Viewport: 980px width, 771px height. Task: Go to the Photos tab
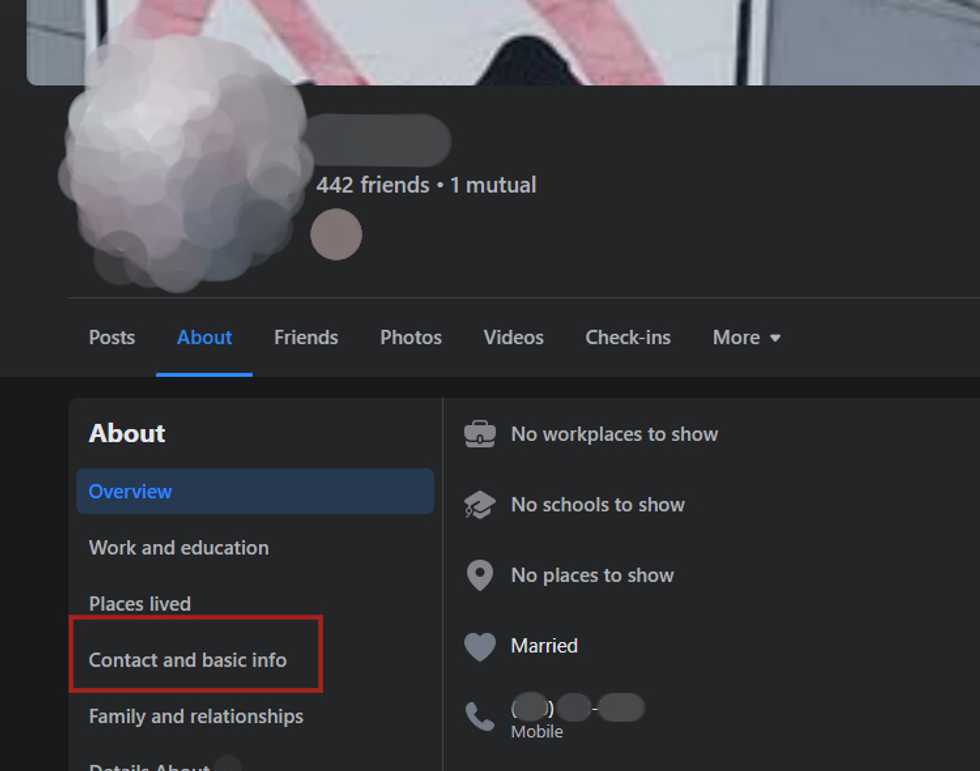[x=411, y=337]
